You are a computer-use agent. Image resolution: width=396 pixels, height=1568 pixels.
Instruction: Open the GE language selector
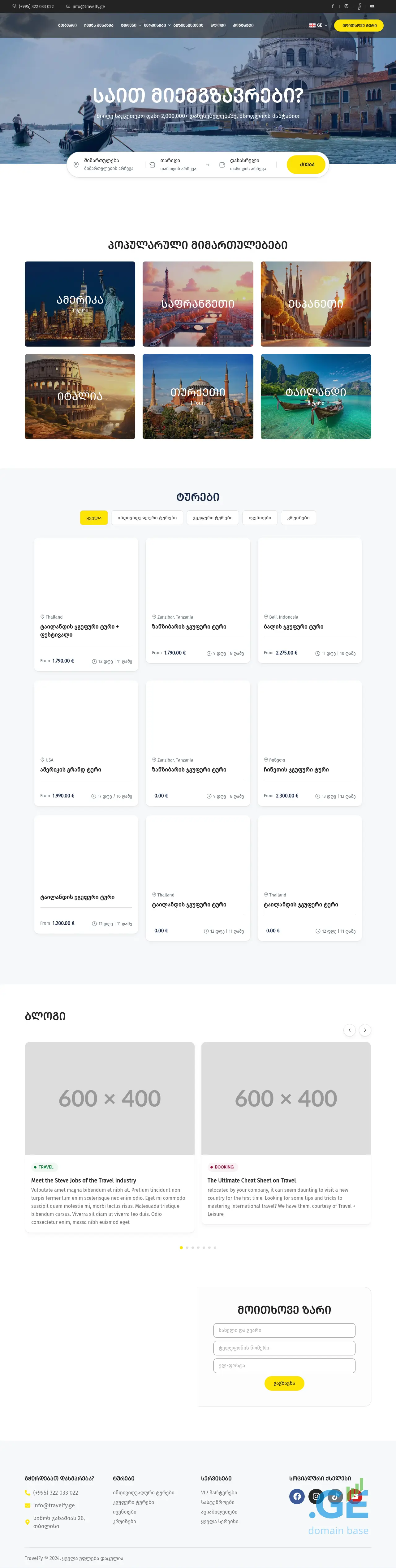318,26
